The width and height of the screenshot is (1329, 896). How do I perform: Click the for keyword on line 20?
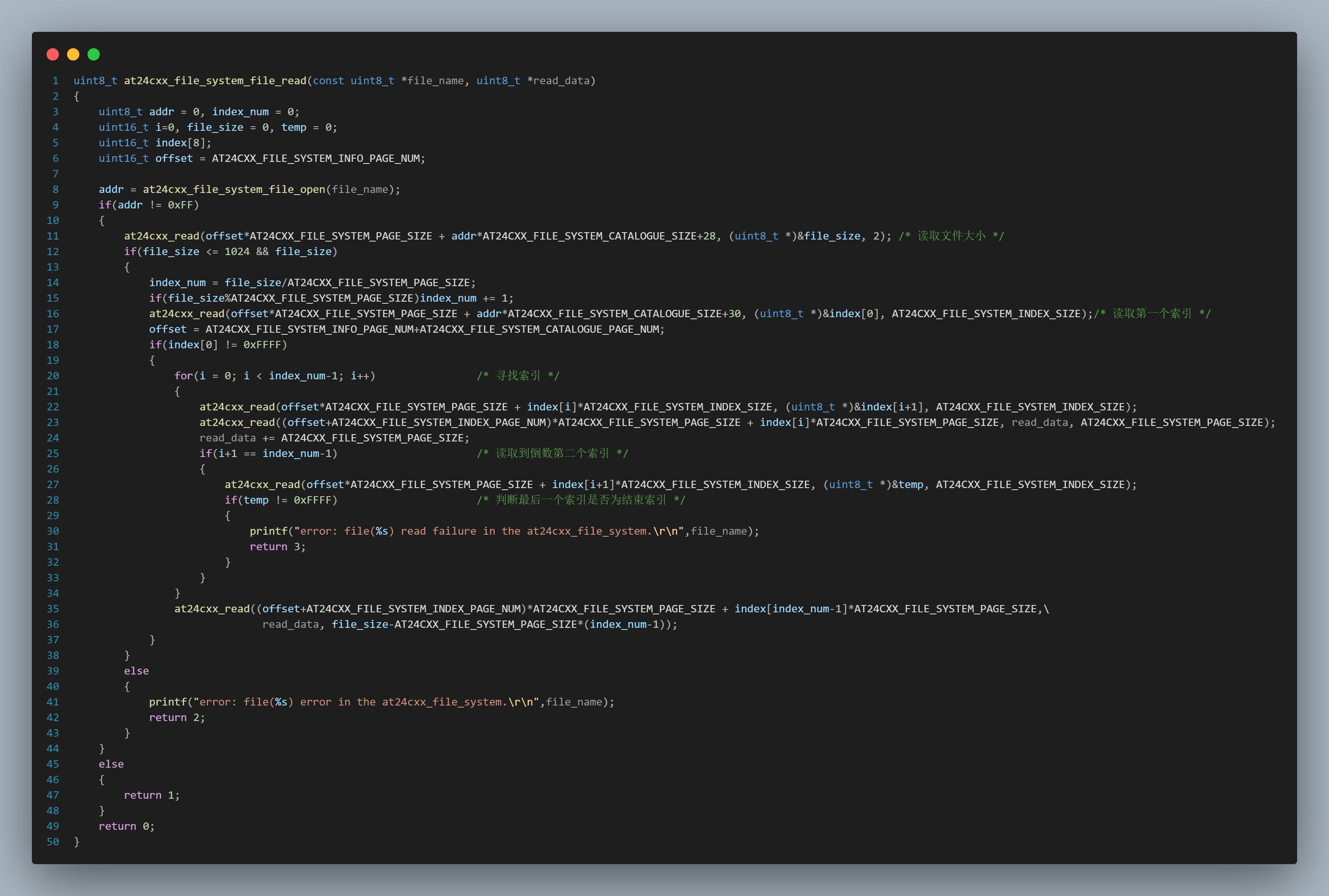[x=184, y=376]
